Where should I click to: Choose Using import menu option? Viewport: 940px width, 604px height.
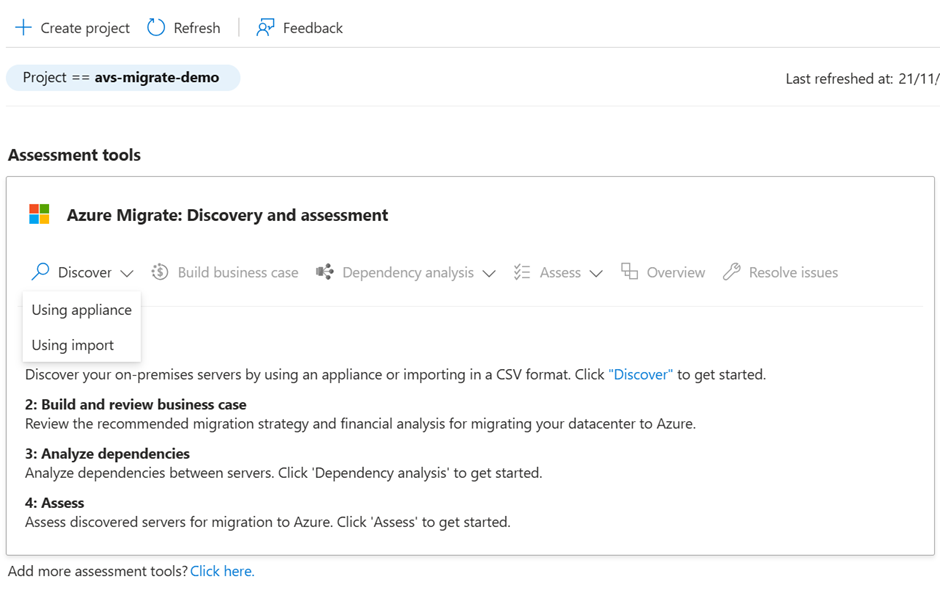click(x=73, y=345)
